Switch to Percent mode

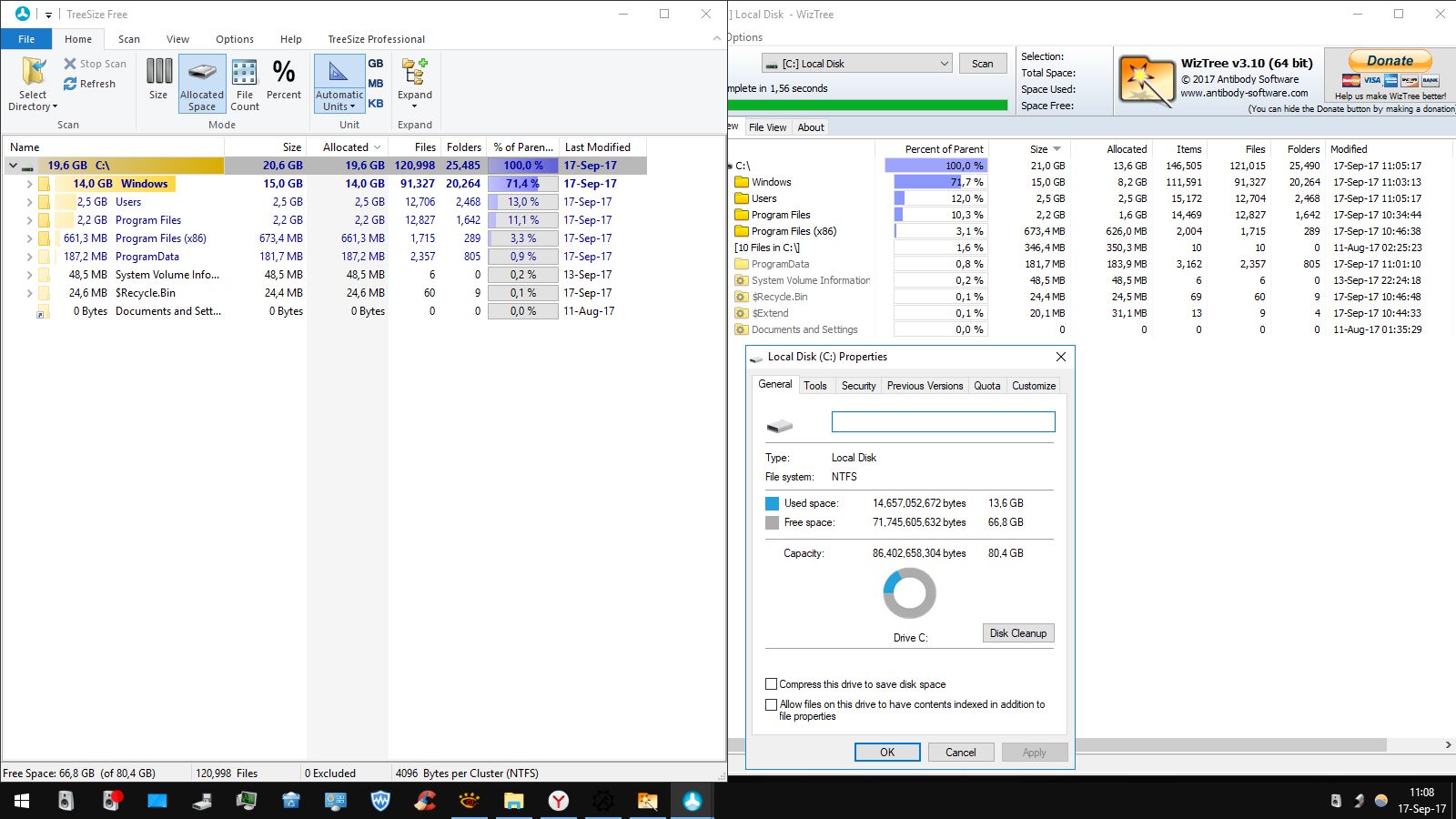coord(284,78)
